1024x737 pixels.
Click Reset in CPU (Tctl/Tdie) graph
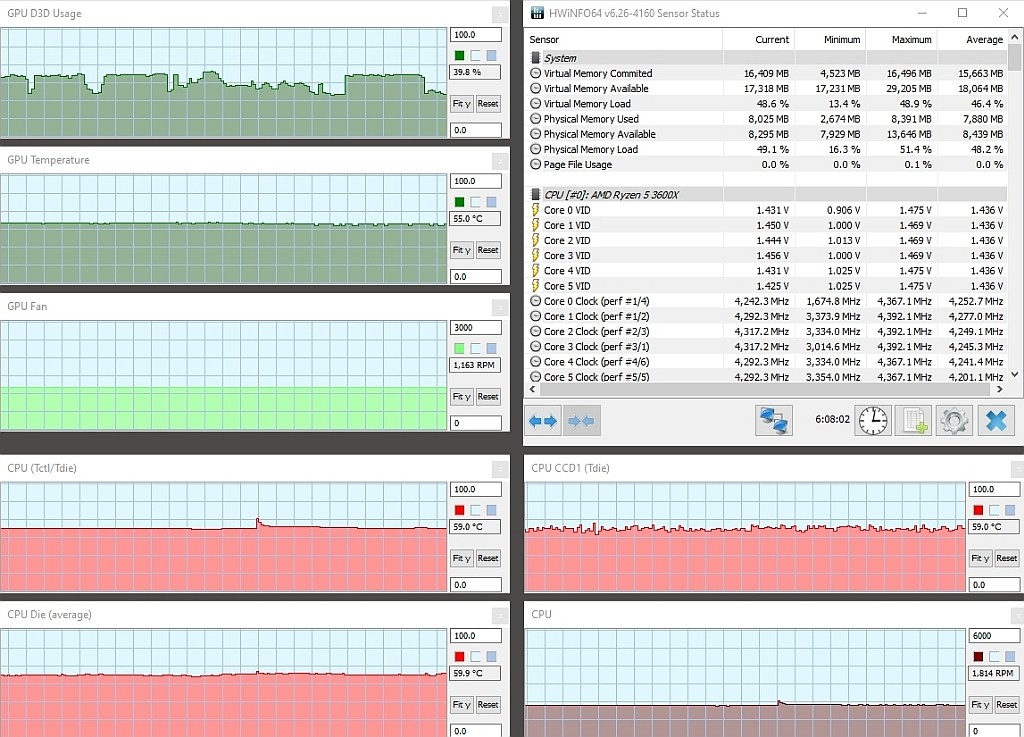[x=488, y=558]
